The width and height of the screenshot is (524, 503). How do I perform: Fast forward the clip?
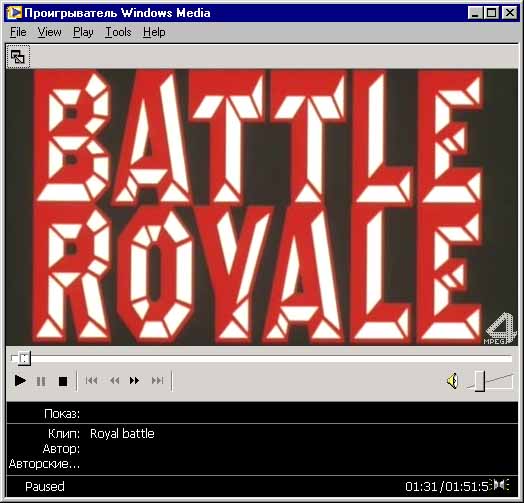coord(134,381)
